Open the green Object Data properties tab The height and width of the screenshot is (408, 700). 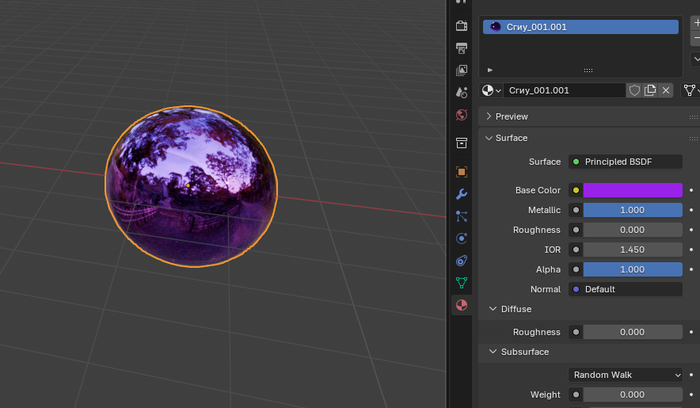461,283
